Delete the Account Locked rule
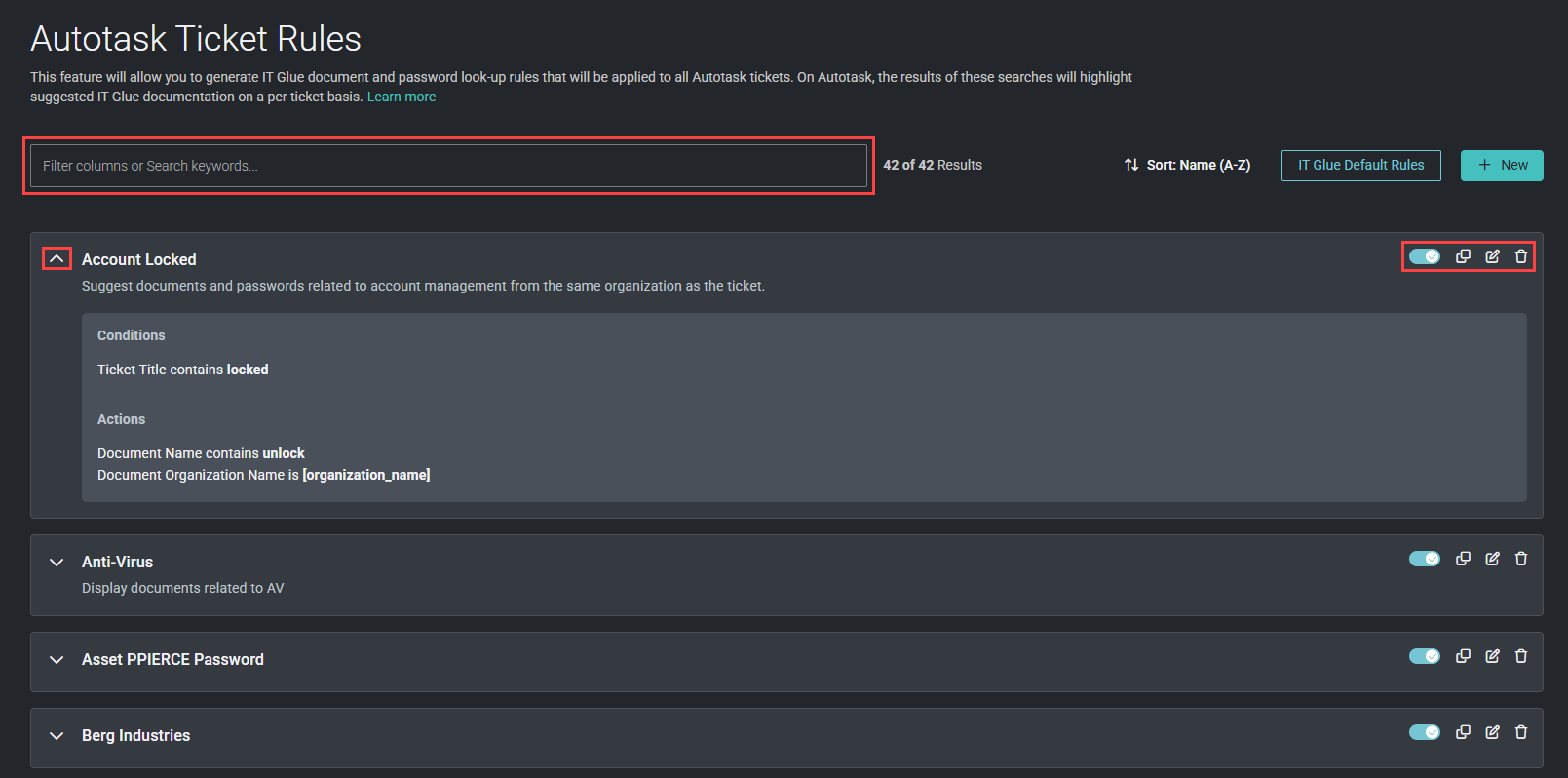 [1521, 256]
